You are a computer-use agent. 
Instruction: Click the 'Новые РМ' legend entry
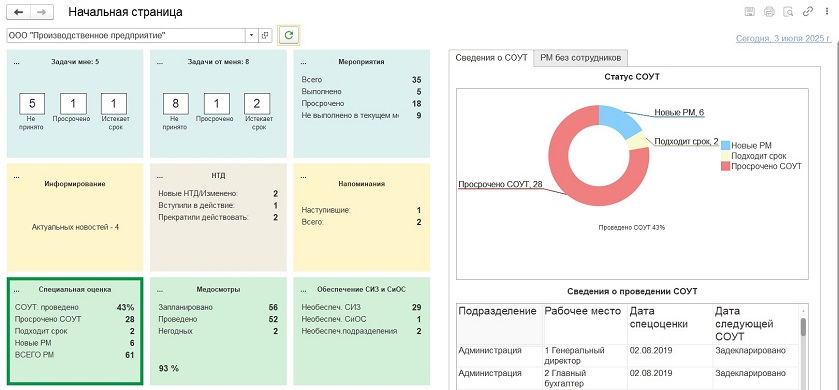pos(746,145)
